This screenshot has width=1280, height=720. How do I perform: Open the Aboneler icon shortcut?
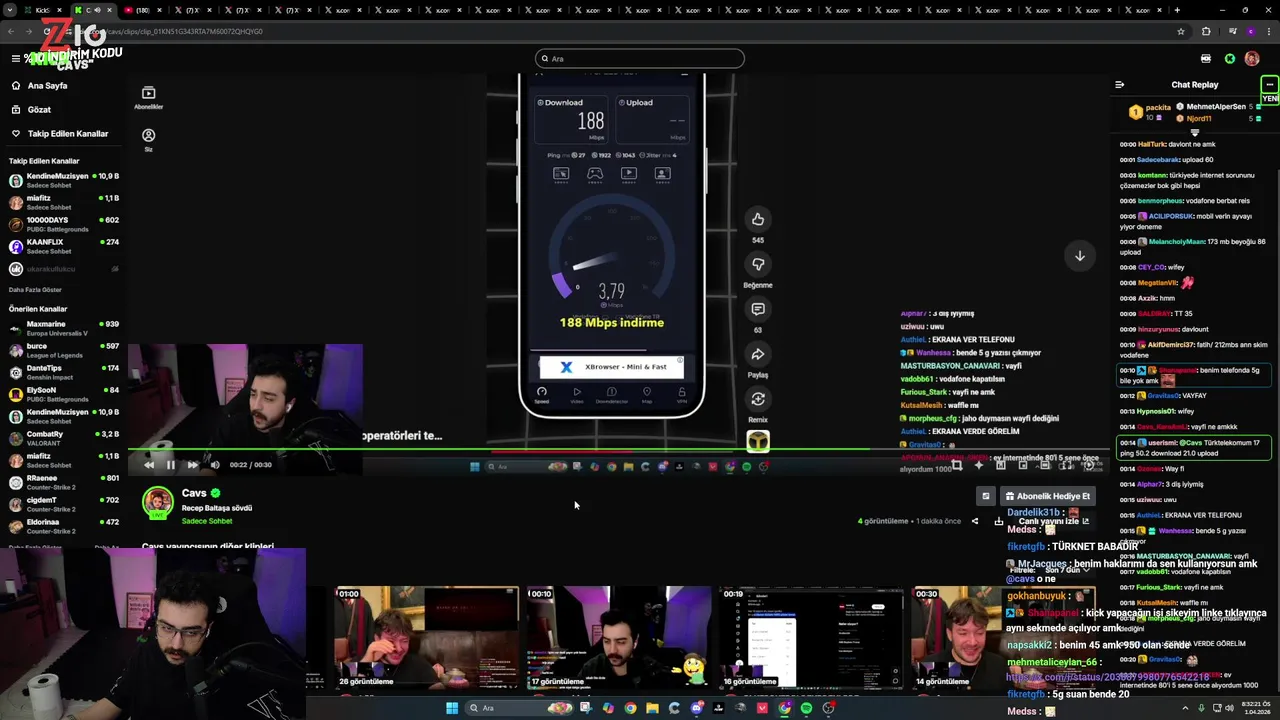coord(148,97)
